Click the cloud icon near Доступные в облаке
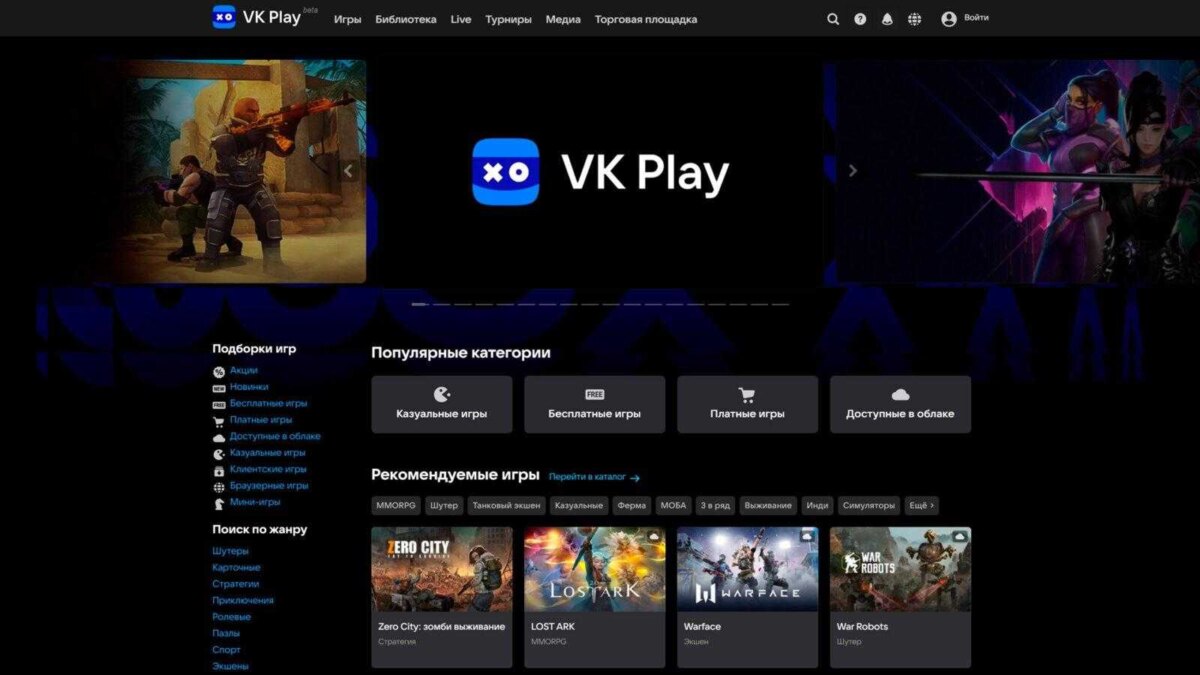Screen dimensions: 1200x675 tap(219, 436)
